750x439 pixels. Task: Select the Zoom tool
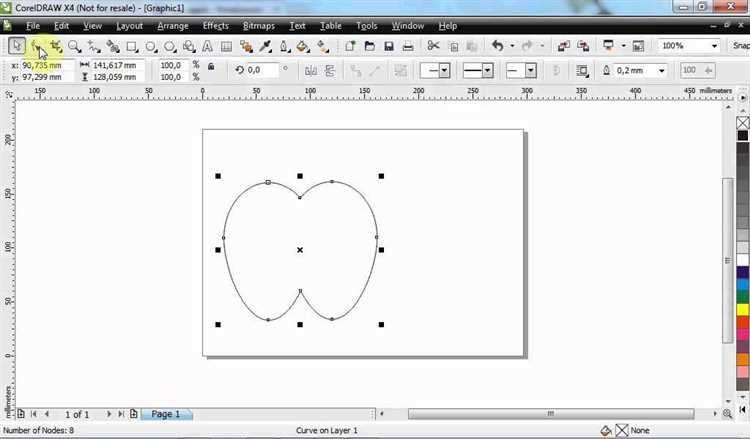75,46
